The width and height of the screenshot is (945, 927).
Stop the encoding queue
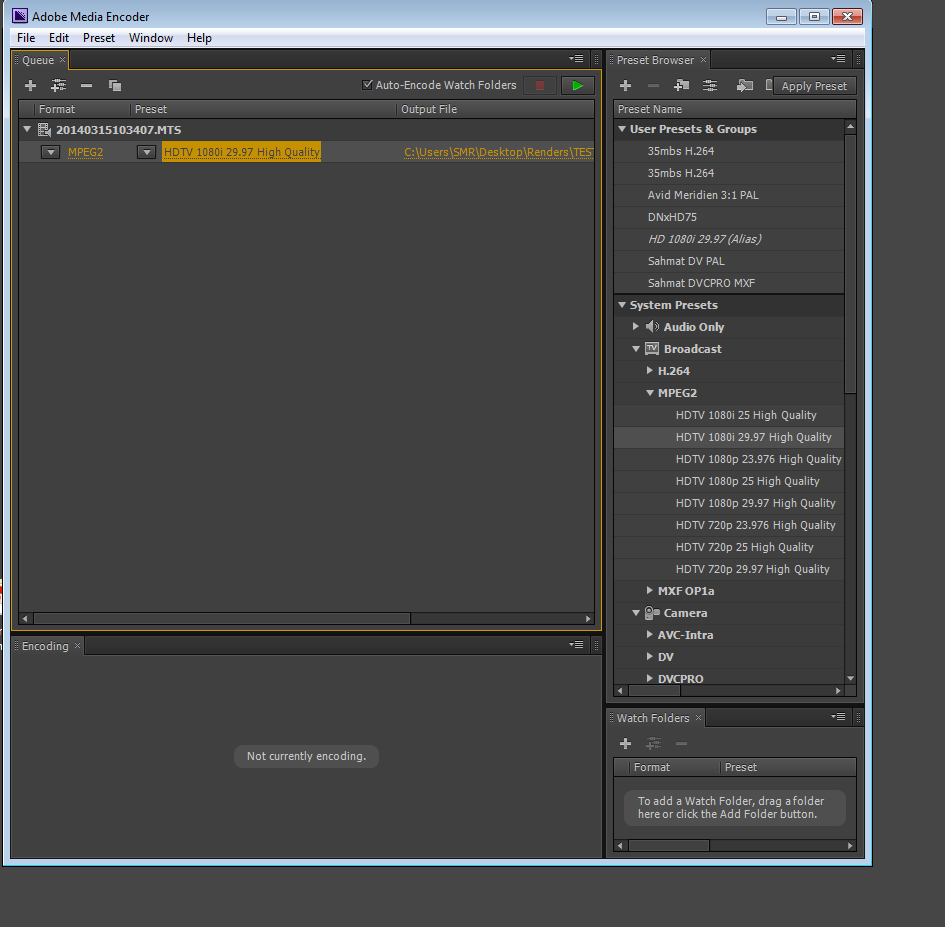(x=540, y=86)
